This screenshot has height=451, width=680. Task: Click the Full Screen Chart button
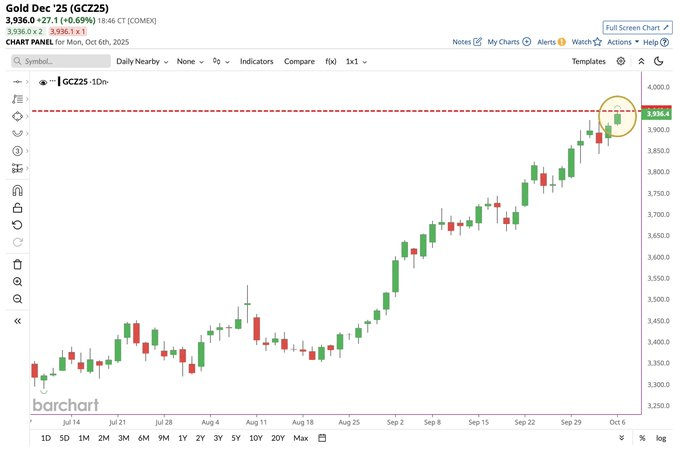tap(637, 27)
